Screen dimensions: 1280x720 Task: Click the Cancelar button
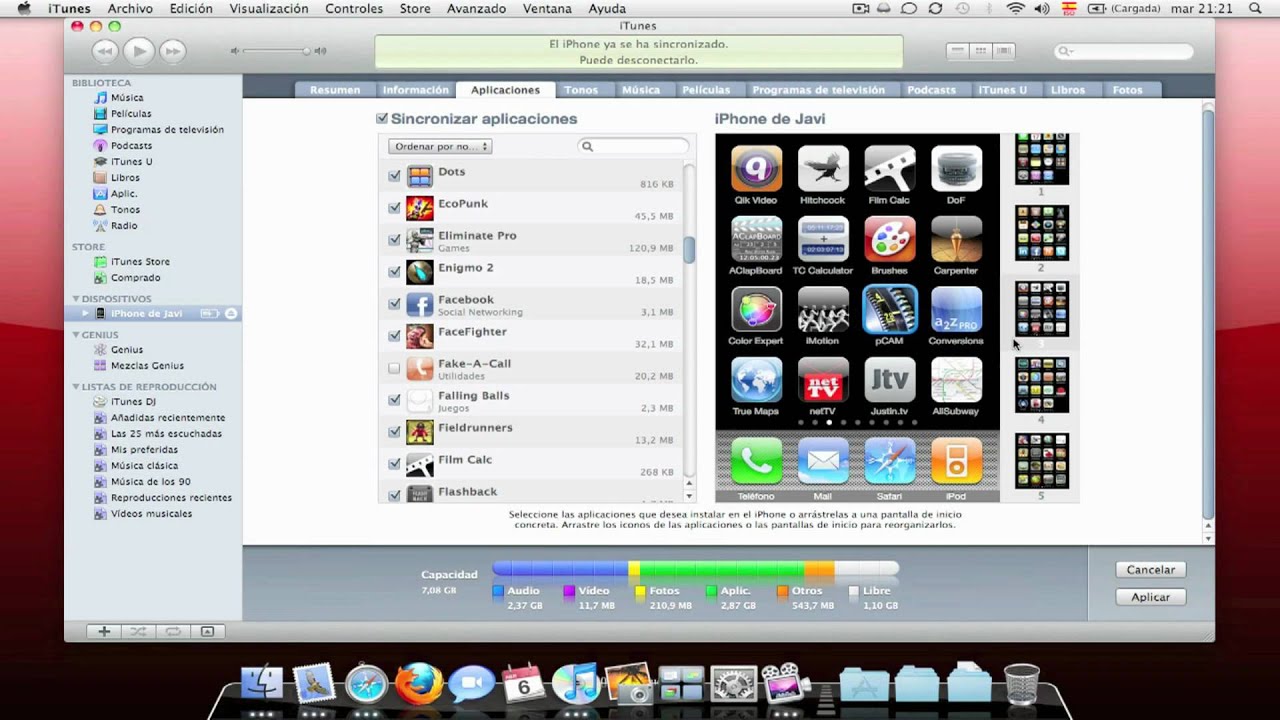pyautogui.click(x=1150, y=570)
